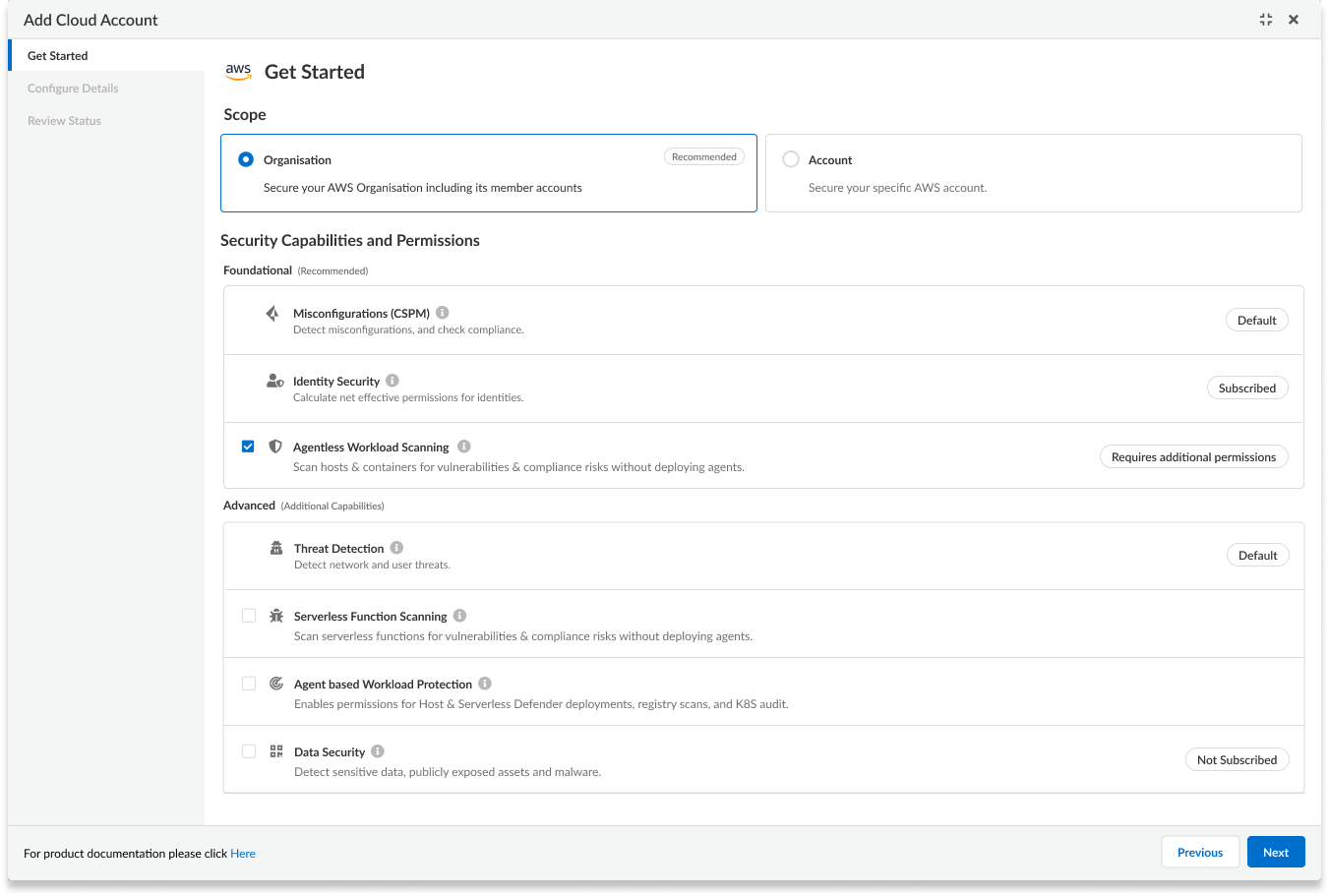Viewport: 1329px width, 896px height.
Task: Select the Organisation scope radio button
Action: point(246,159)
